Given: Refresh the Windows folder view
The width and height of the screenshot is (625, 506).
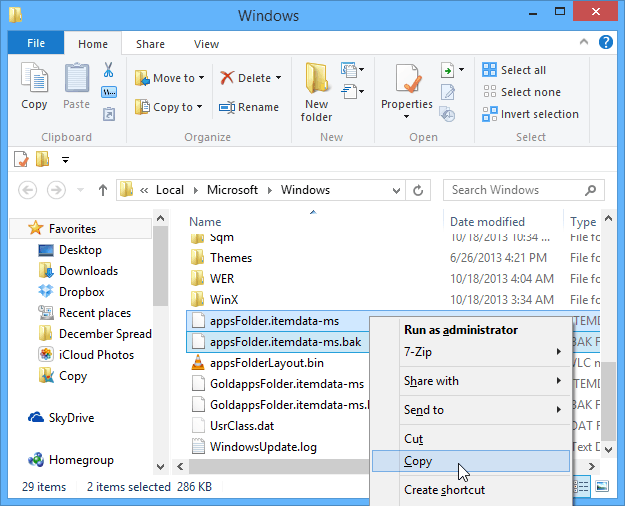Looking at the screenshot, I should (x=418, y=190).
